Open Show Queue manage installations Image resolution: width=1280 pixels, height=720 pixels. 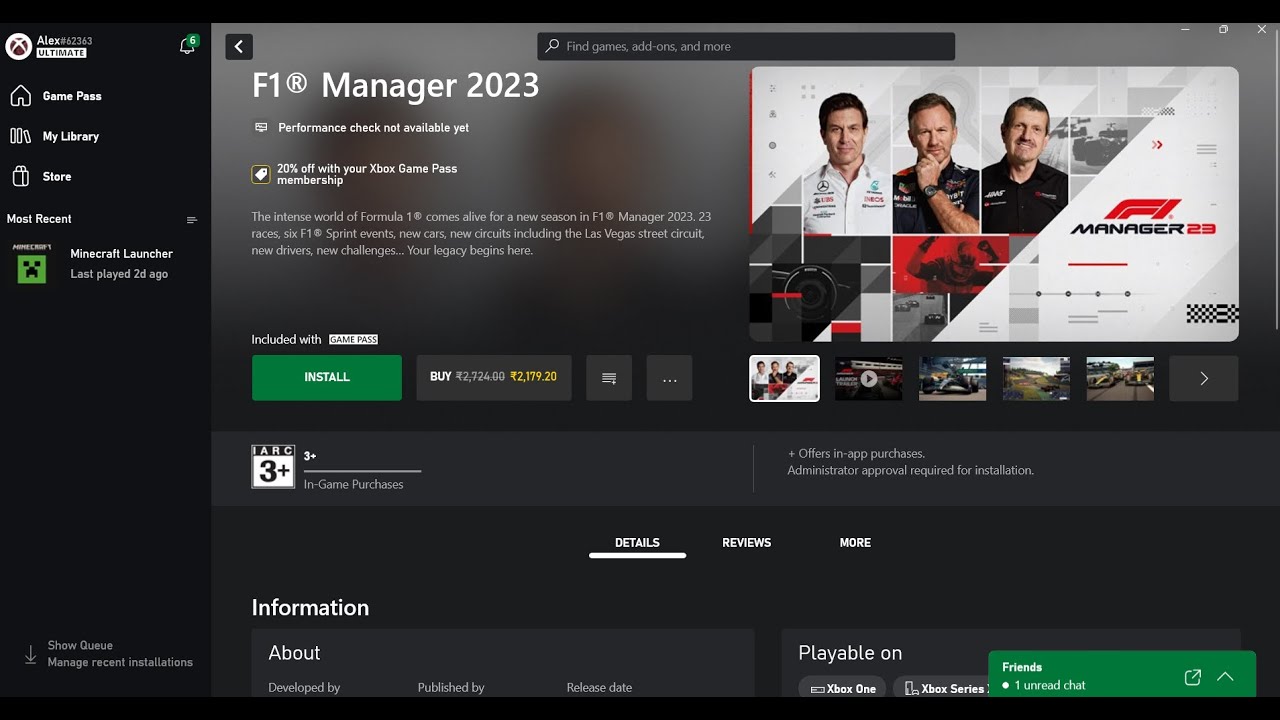point(109,654)
